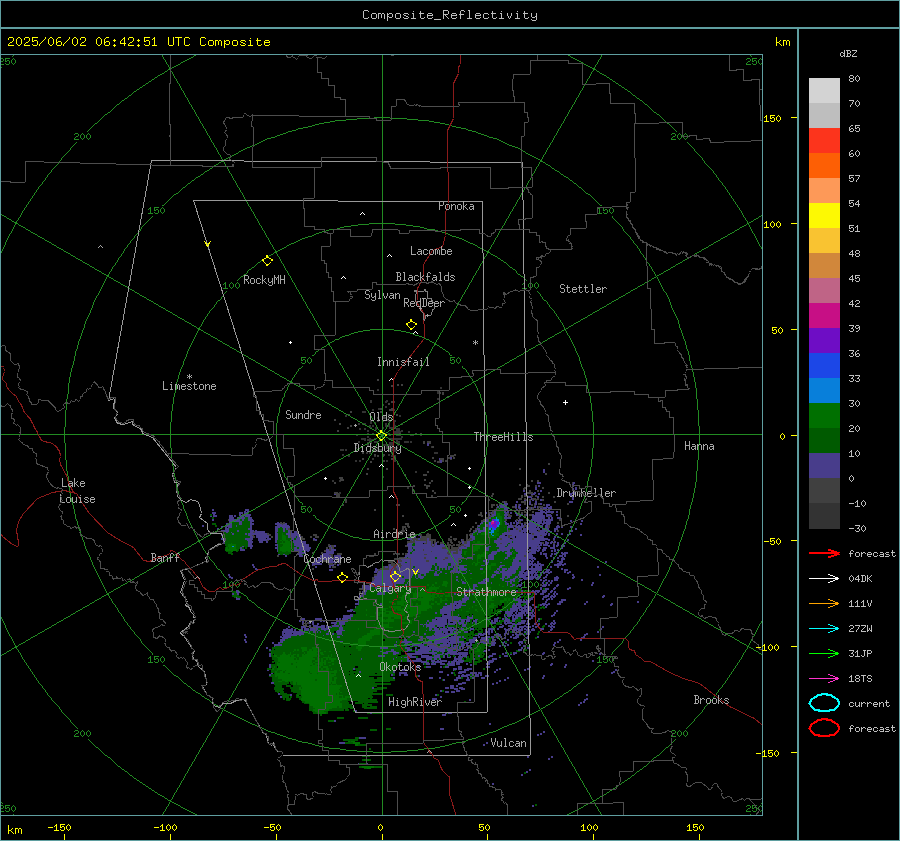The height and width of the screenshot is (841, 900).
Task: Pick the cyan 27ZW arrow legend icon
Action: 824,629
